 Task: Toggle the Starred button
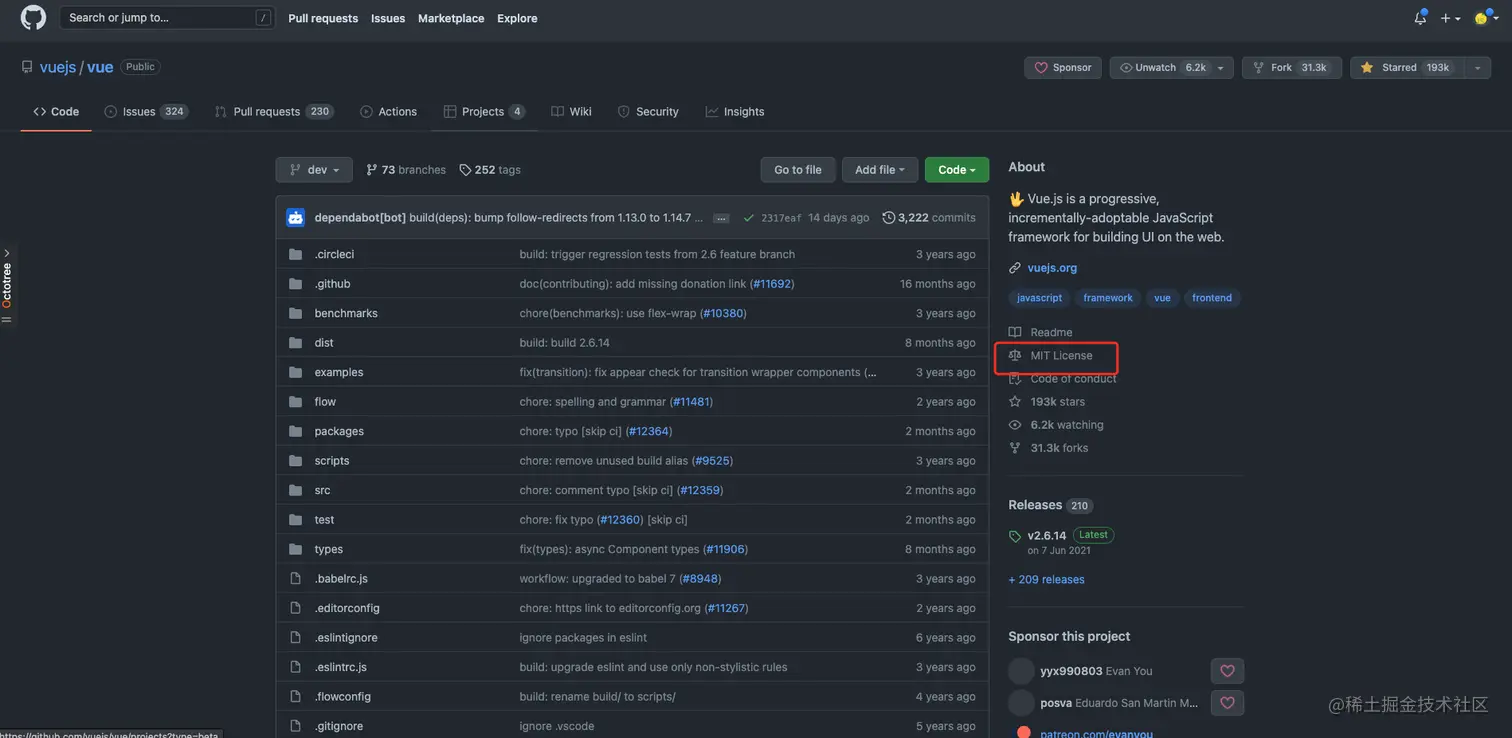click(x=1405, y=67)
